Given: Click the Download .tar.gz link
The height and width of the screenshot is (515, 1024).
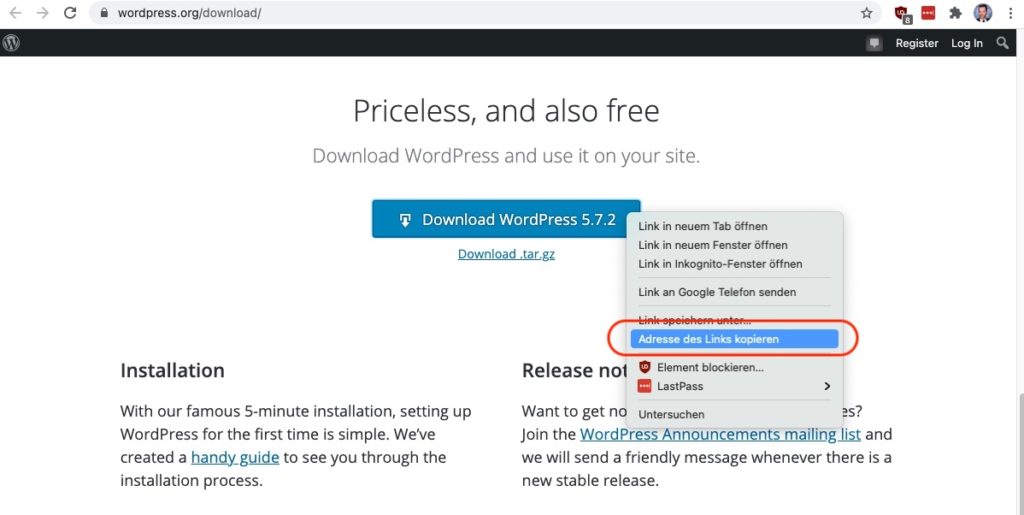Looking at the screenshot, I should [506, 254].
